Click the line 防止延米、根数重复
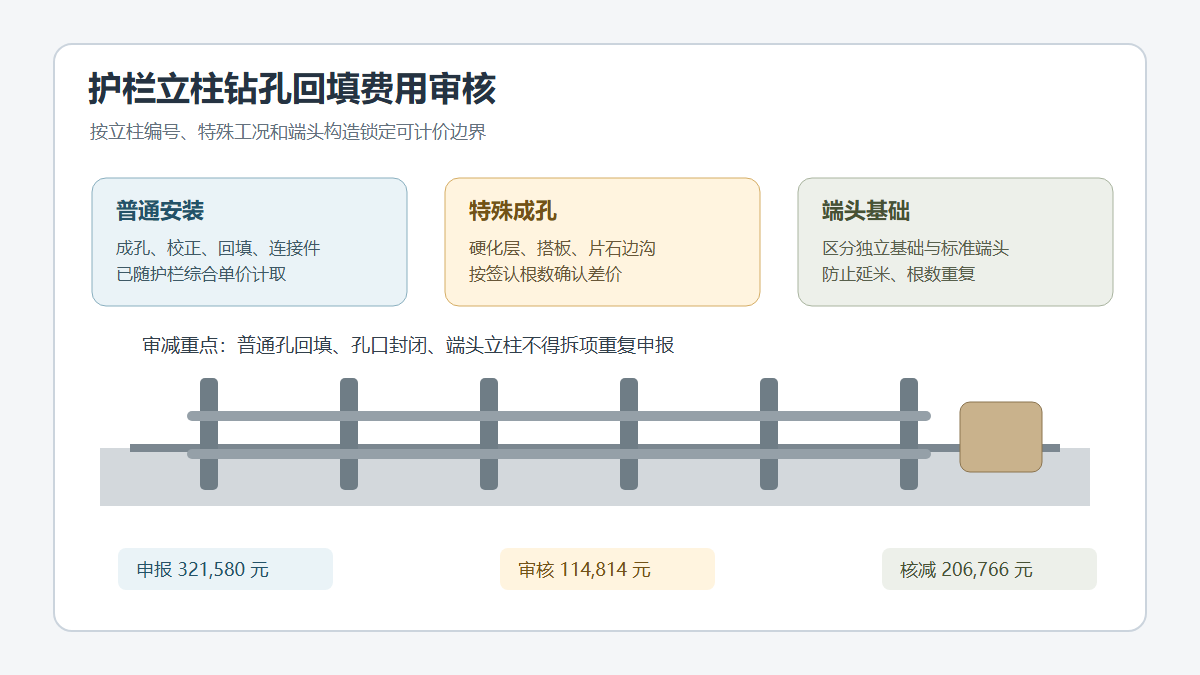This screenshot has width=1200, height=675. pos(898,274)
